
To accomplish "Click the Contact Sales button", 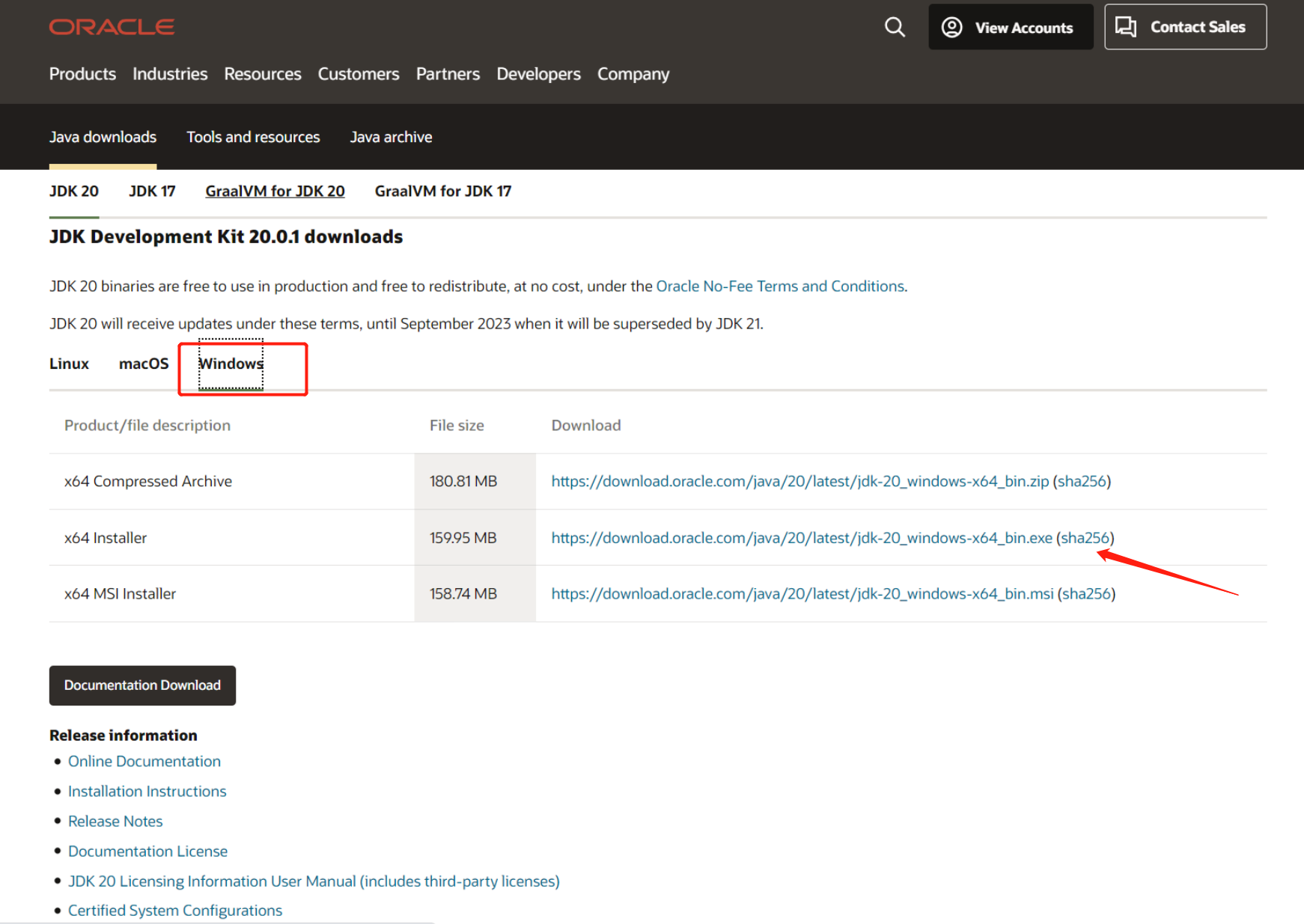I will [x=1185, y=27].
